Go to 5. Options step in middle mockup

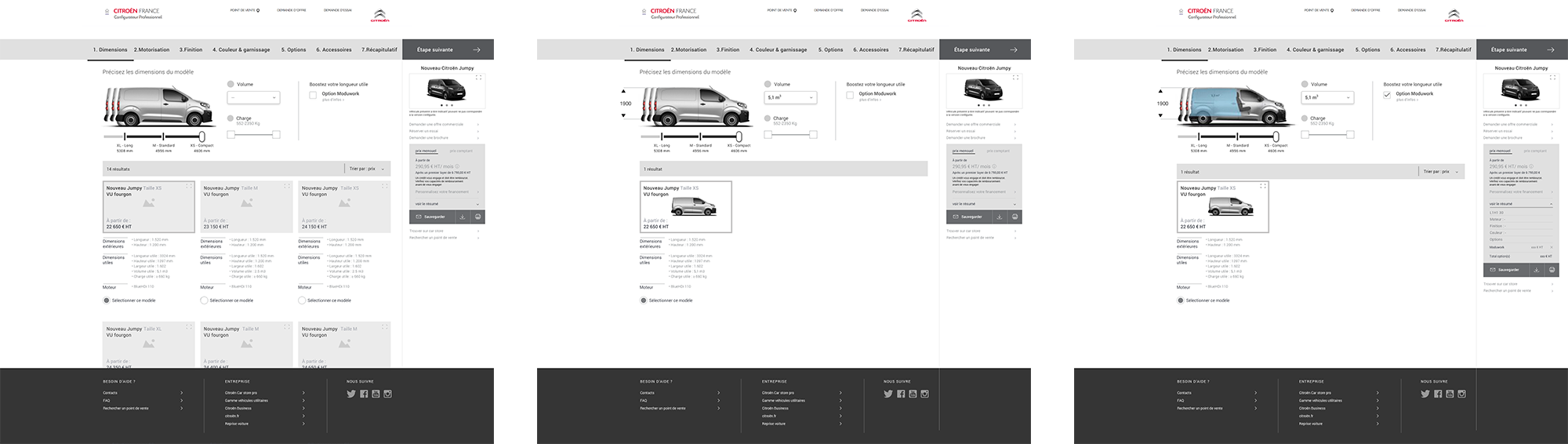[831, 49]
